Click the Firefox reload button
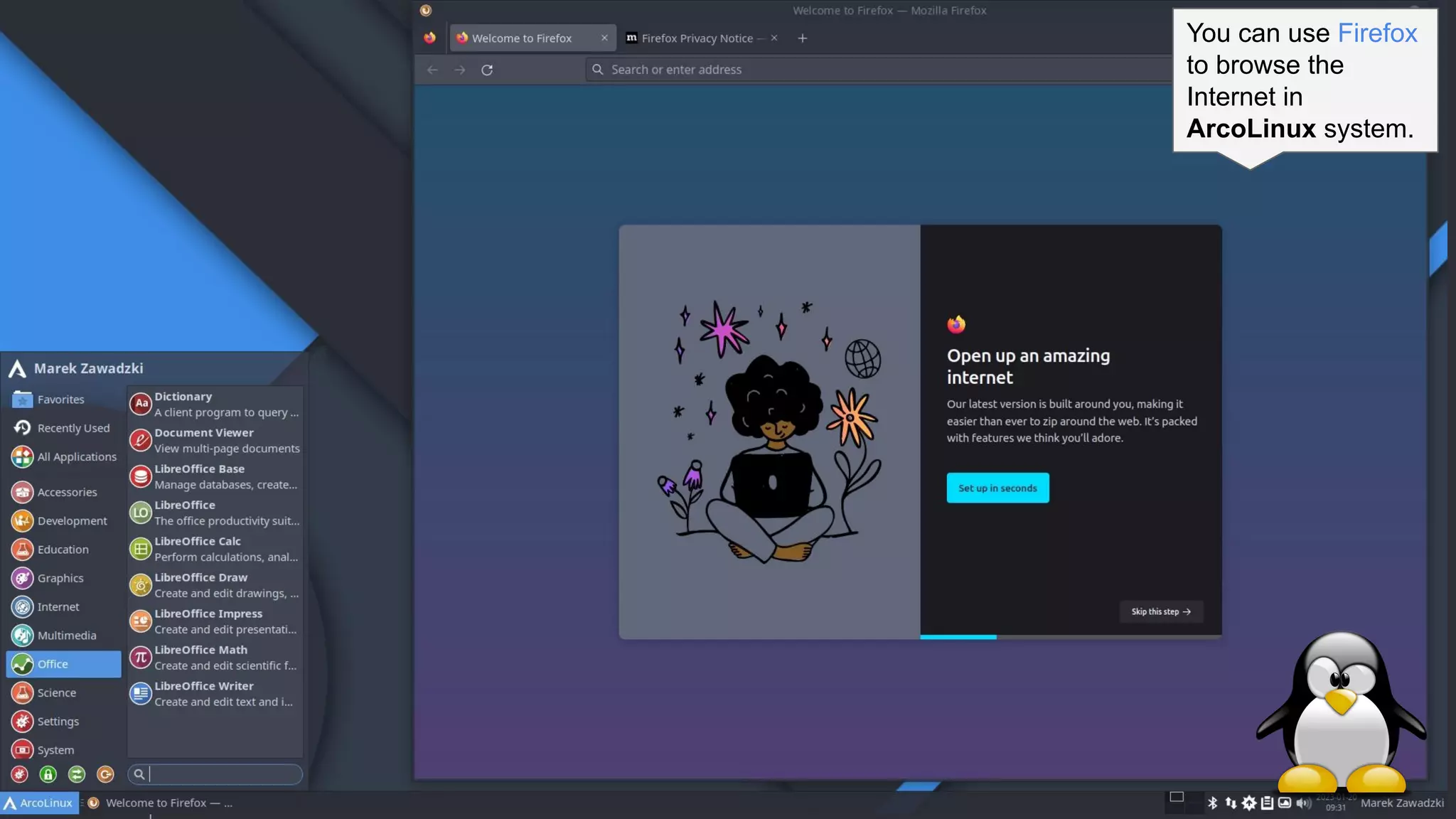Screen dimensions: 1456x819 coord(487,70)
